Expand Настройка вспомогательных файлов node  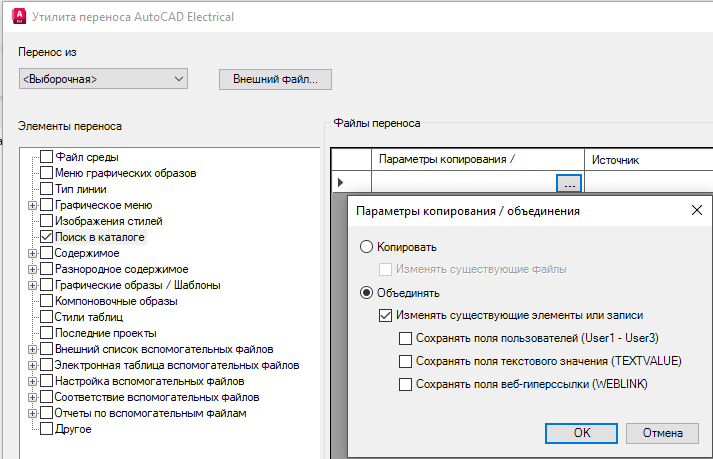(32, 381)
